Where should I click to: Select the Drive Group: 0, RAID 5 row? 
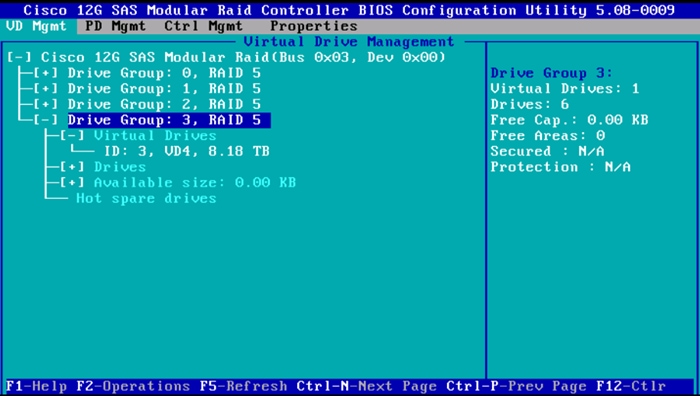coord(164,73)
